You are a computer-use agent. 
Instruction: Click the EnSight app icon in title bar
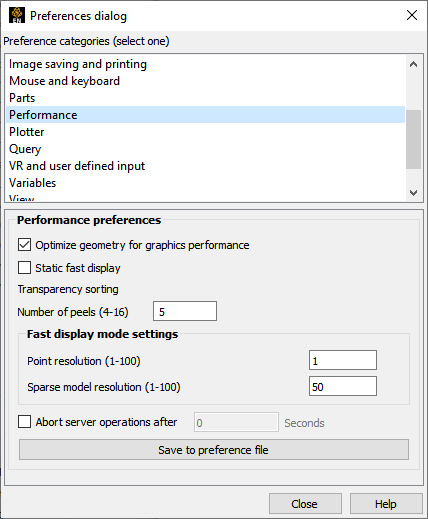click(x=17, y=15)
